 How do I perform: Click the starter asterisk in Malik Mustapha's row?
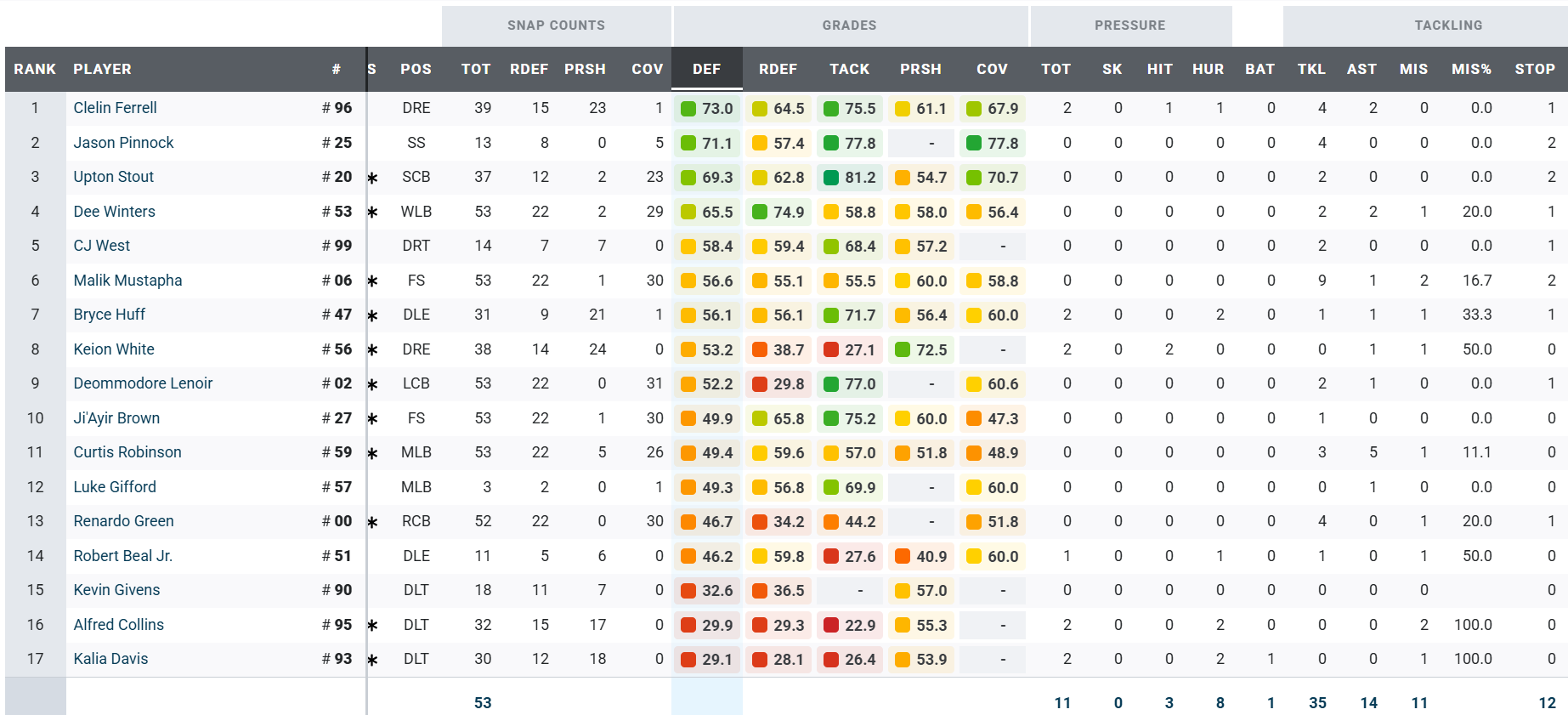point(372,281)
